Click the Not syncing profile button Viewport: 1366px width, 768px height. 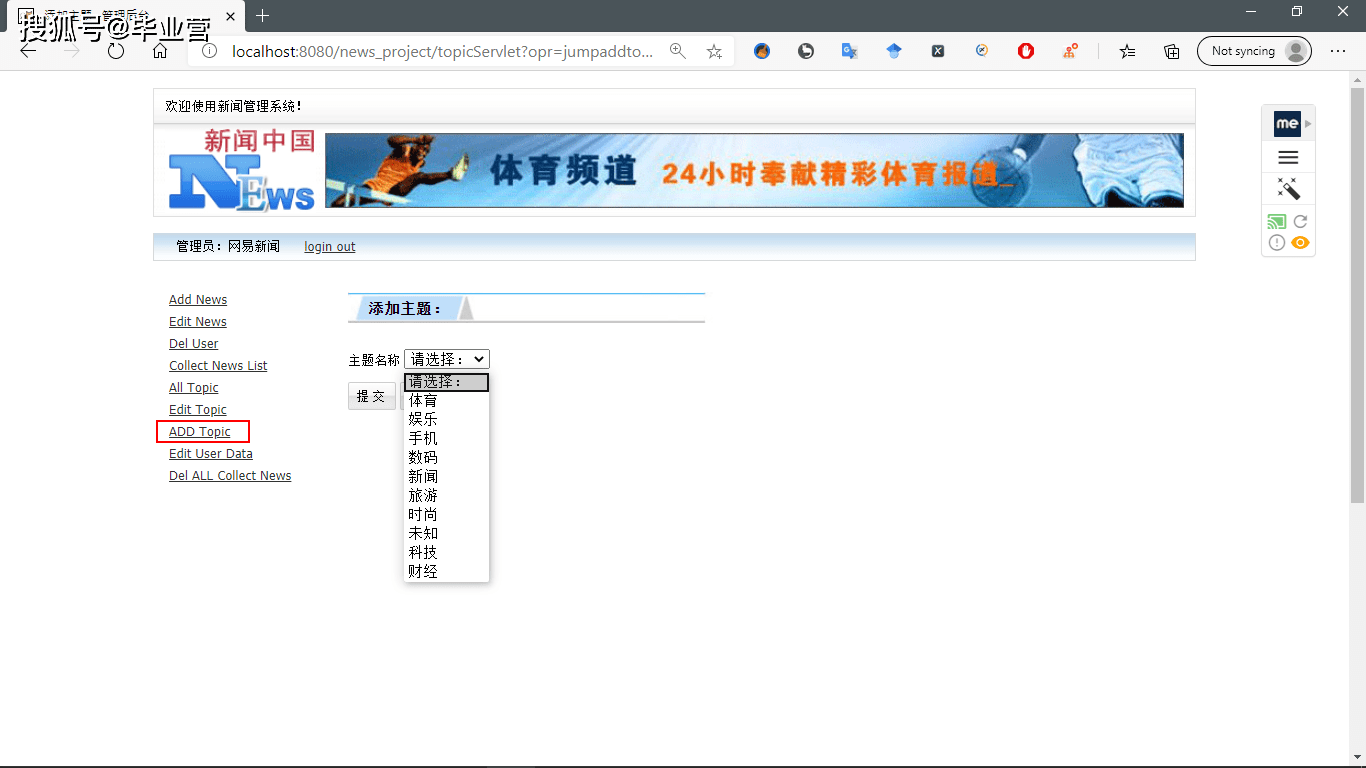point(1254,51)
